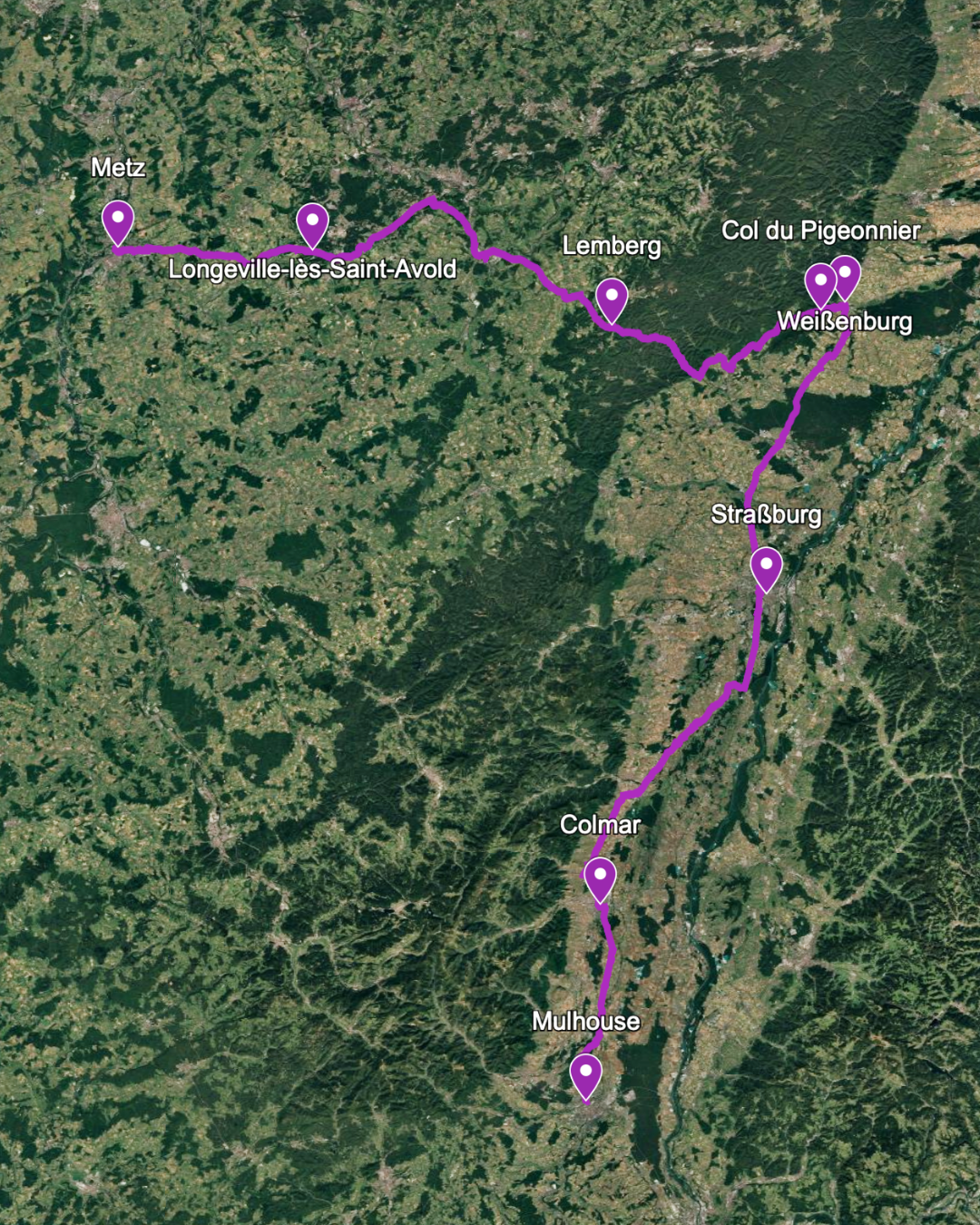Select the Mulhouse text label
This screenshot has height=1225, width=980.
click(x=585, y=1022)
